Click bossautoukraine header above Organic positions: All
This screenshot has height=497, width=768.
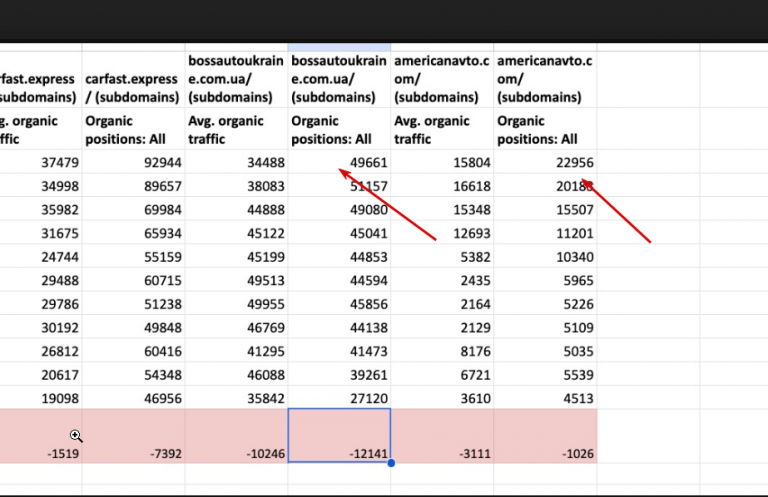[339, 79]
